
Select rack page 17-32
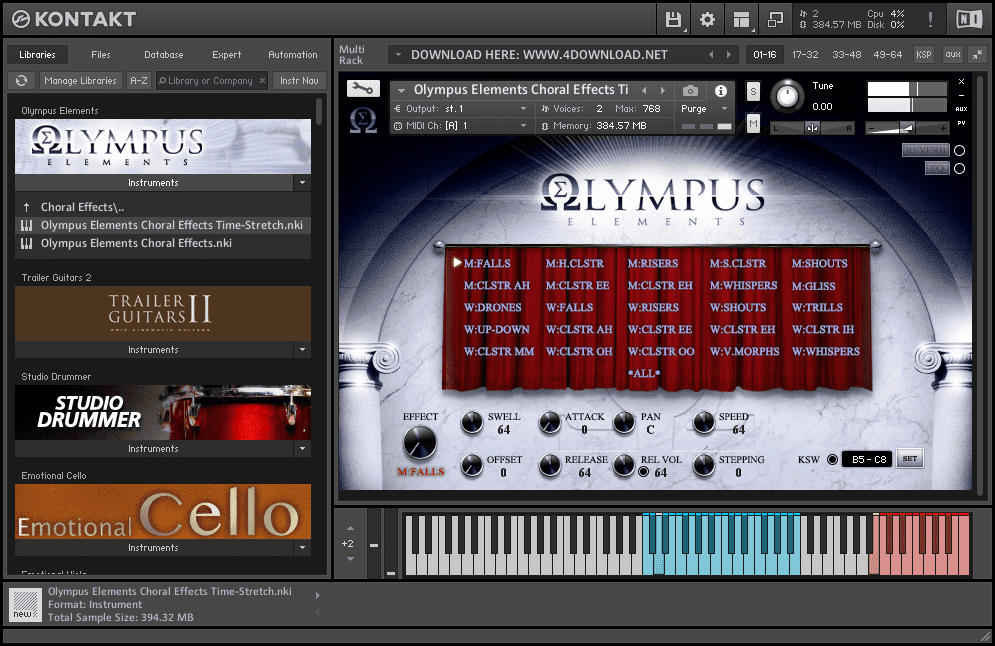pos(805,55)
